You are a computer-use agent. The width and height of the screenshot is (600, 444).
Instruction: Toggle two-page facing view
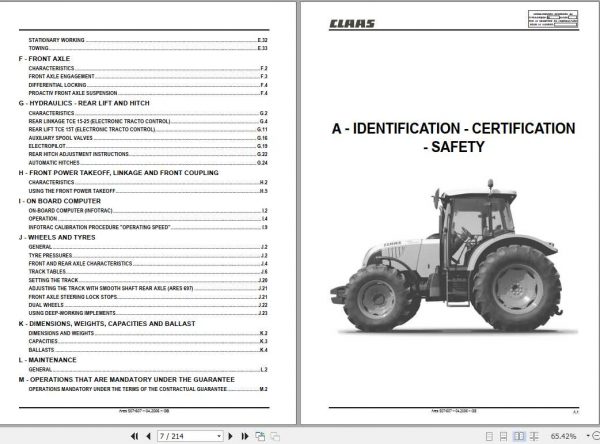[x=518, y=436]
